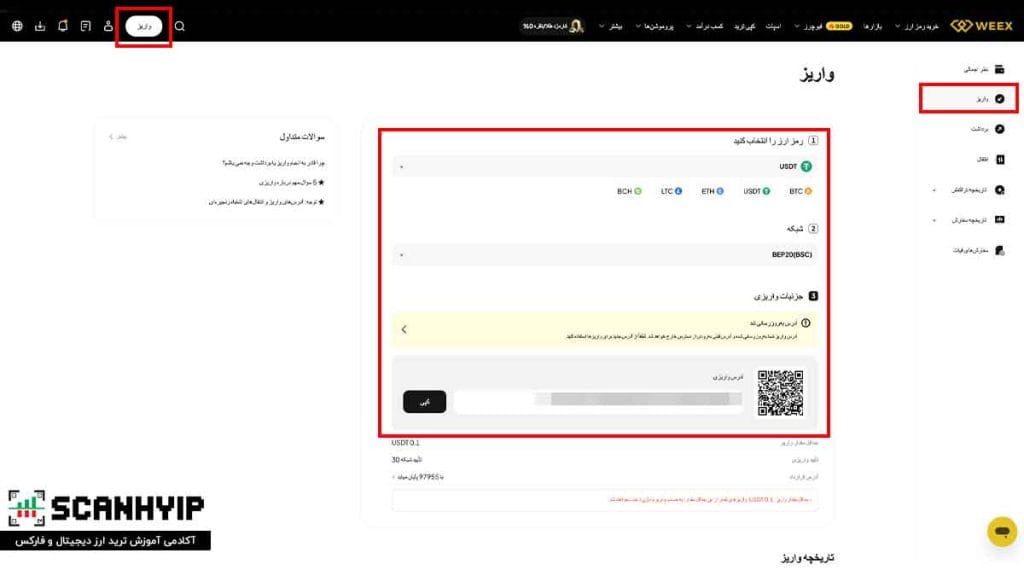Open the first FAQ question link
Screen dimensions: 1024x576
[273, 163]
